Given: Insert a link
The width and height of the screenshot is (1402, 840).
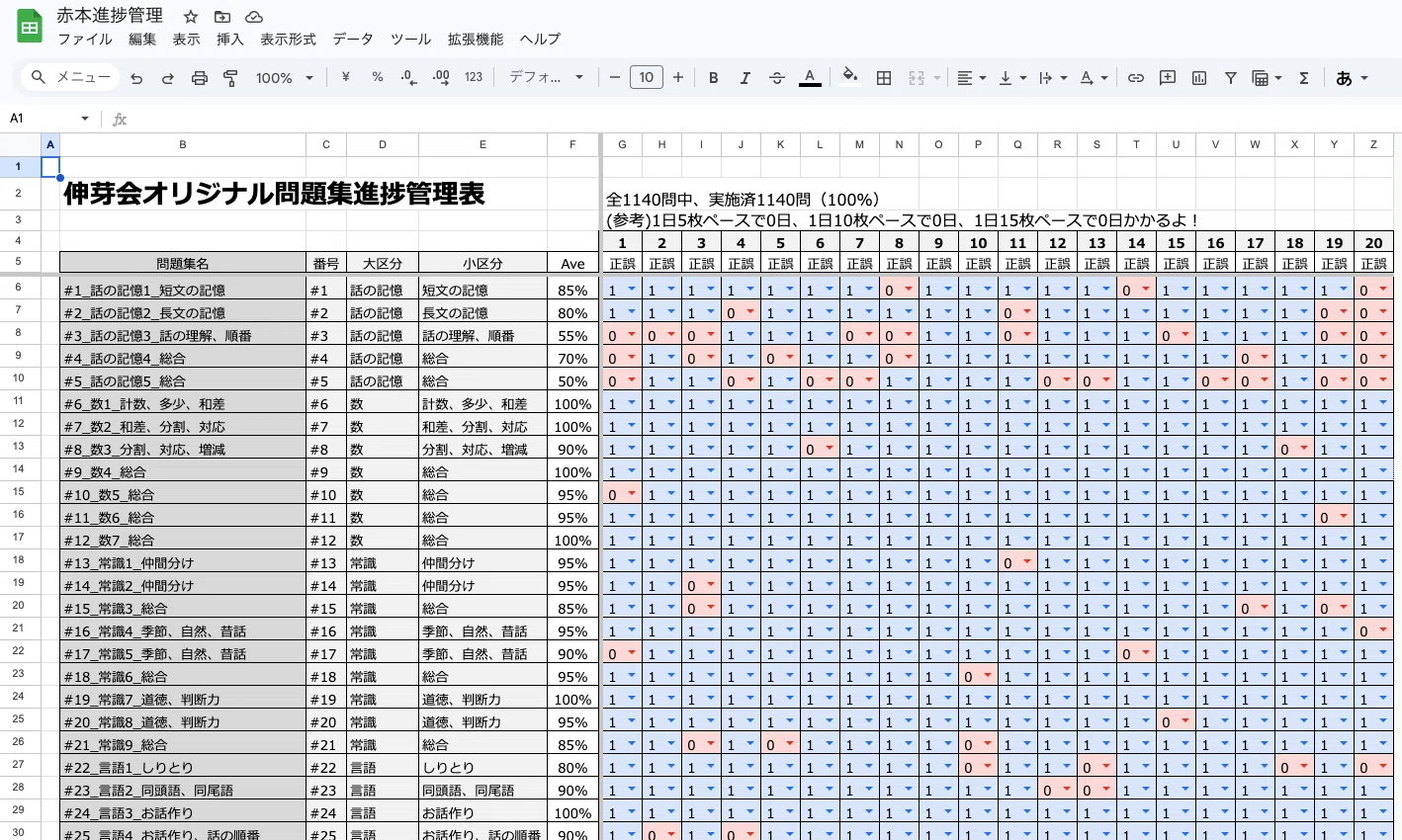Looking at the screenshot, I should click(x=1136, y=77).
